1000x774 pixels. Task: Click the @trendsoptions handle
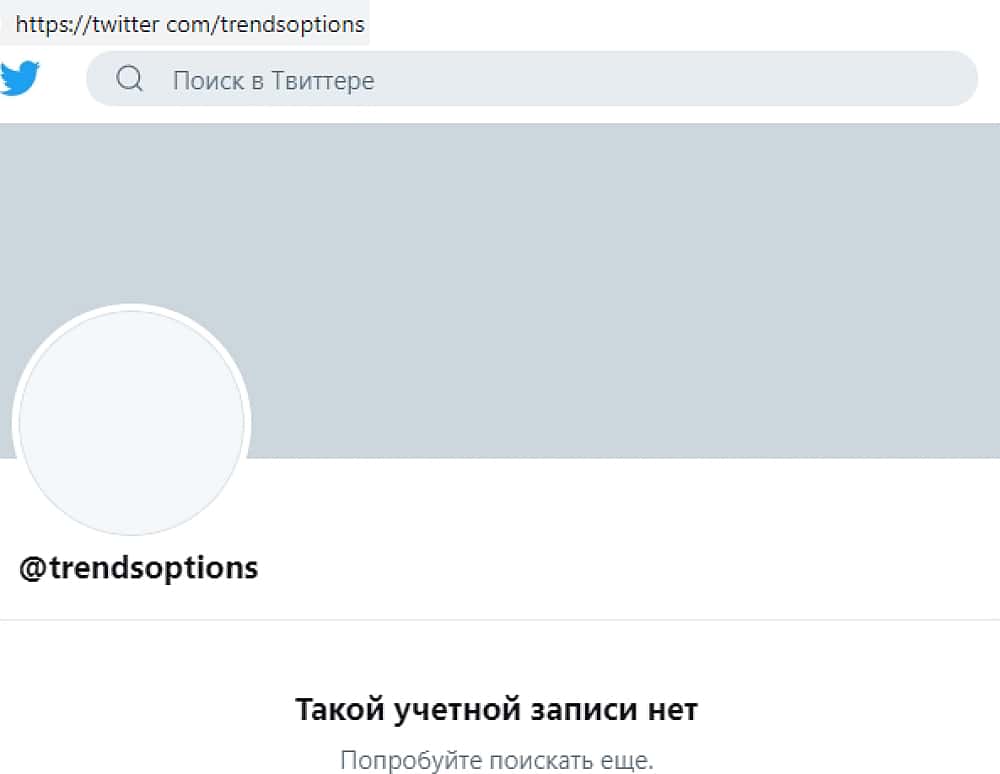(139, 568)
